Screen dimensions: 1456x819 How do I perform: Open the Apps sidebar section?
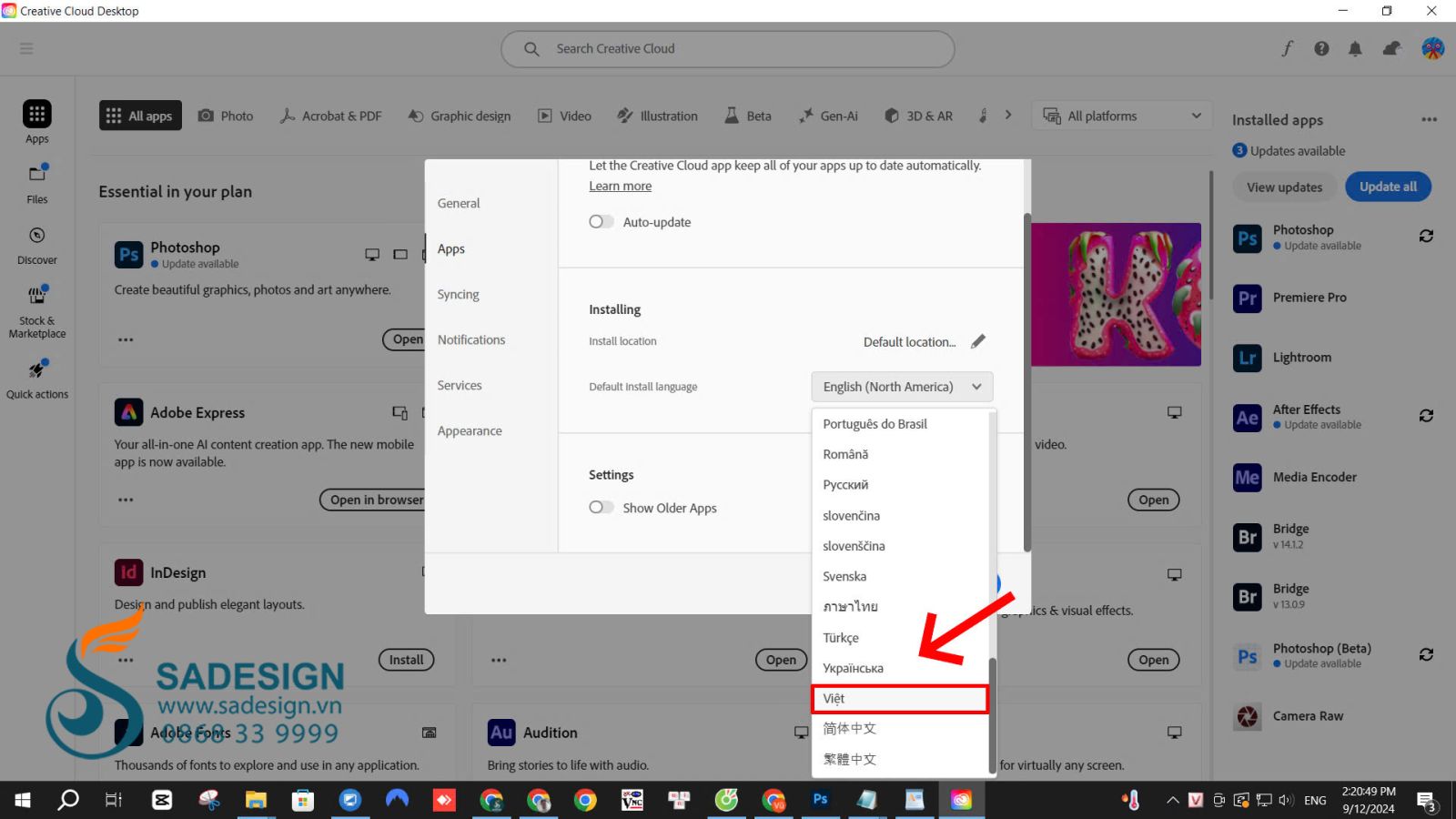point(37,122)
